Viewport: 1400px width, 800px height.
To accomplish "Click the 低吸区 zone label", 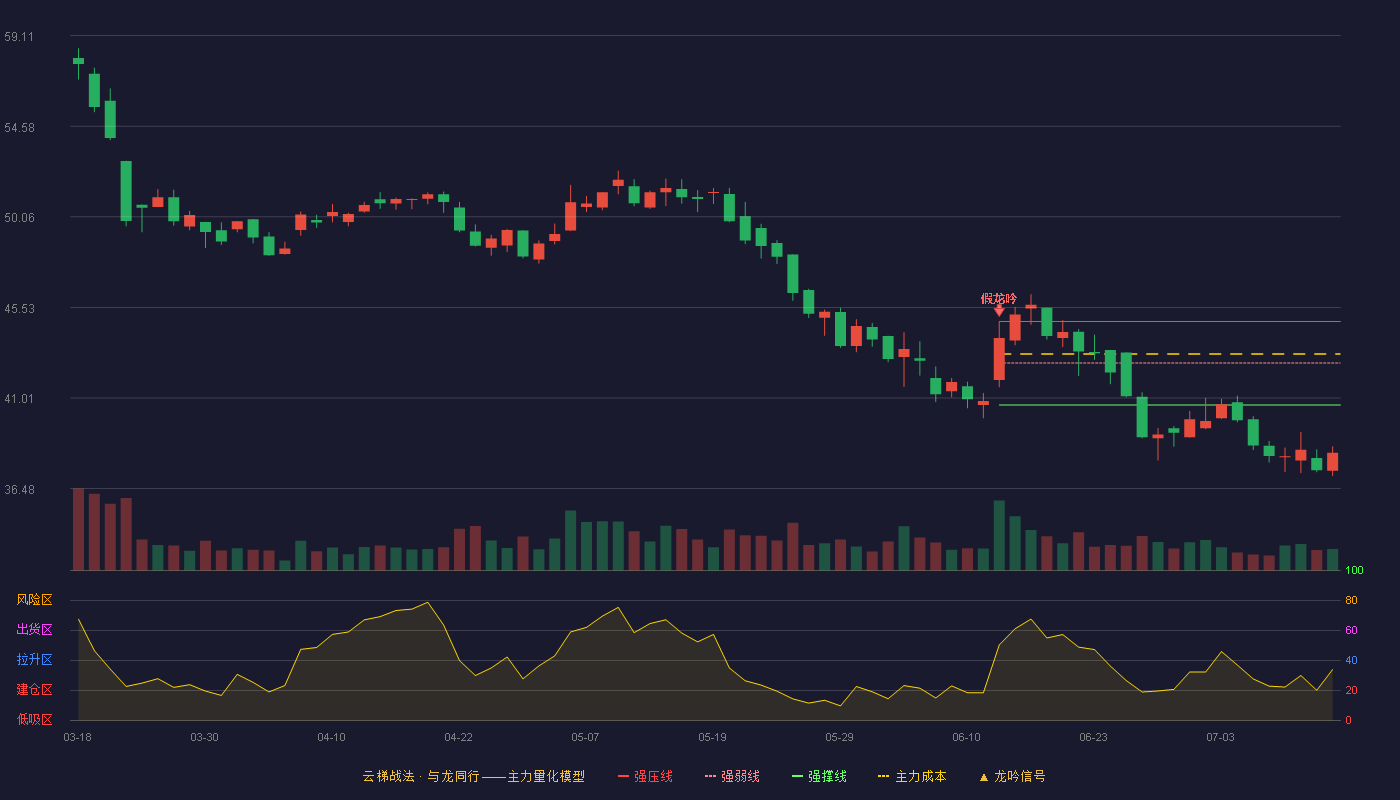I will pos(34,720).
